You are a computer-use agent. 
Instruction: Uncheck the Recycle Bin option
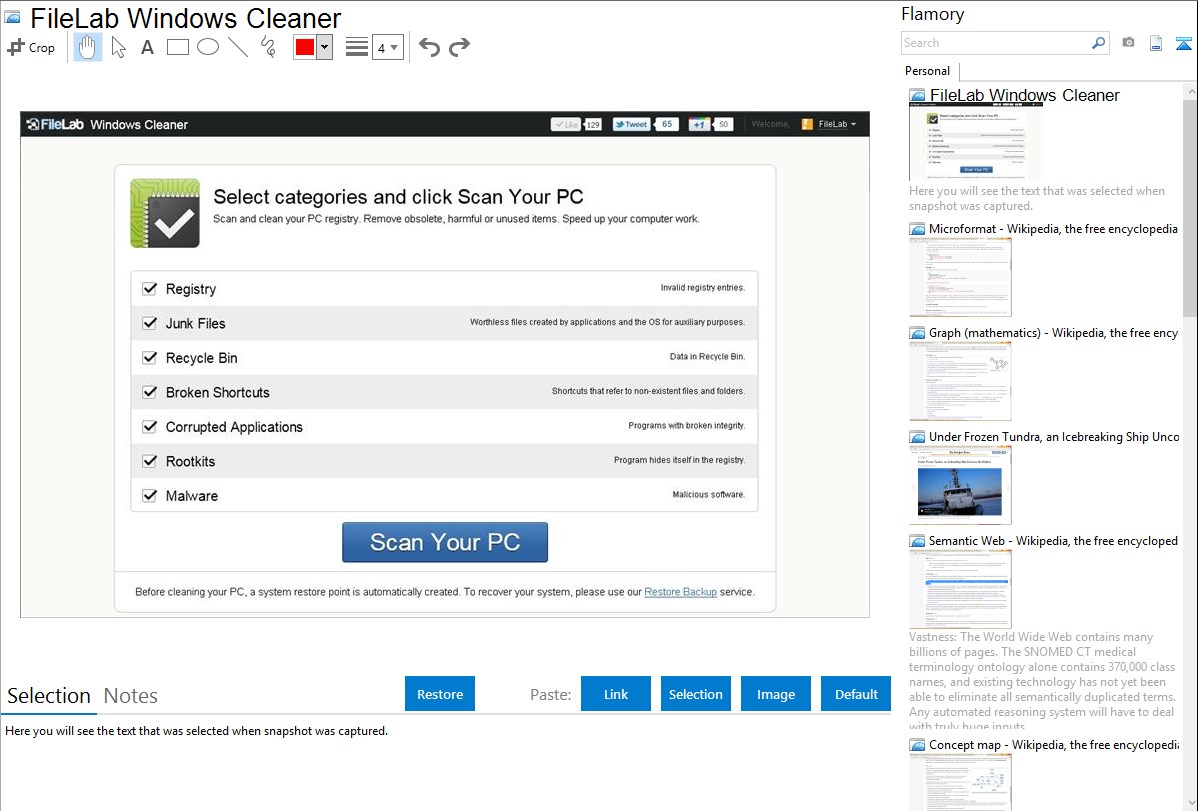click(150, 357)
